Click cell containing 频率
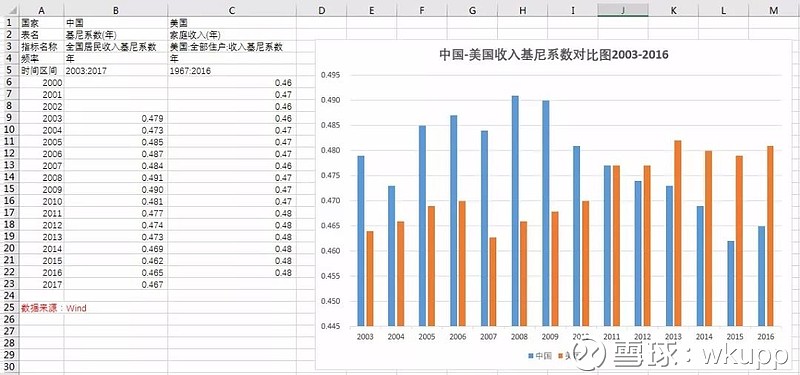 [x=41, y=59]
